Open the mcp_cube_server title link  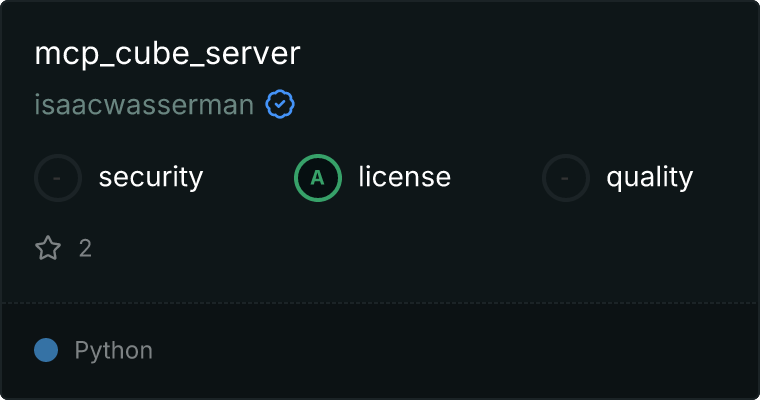167,54
